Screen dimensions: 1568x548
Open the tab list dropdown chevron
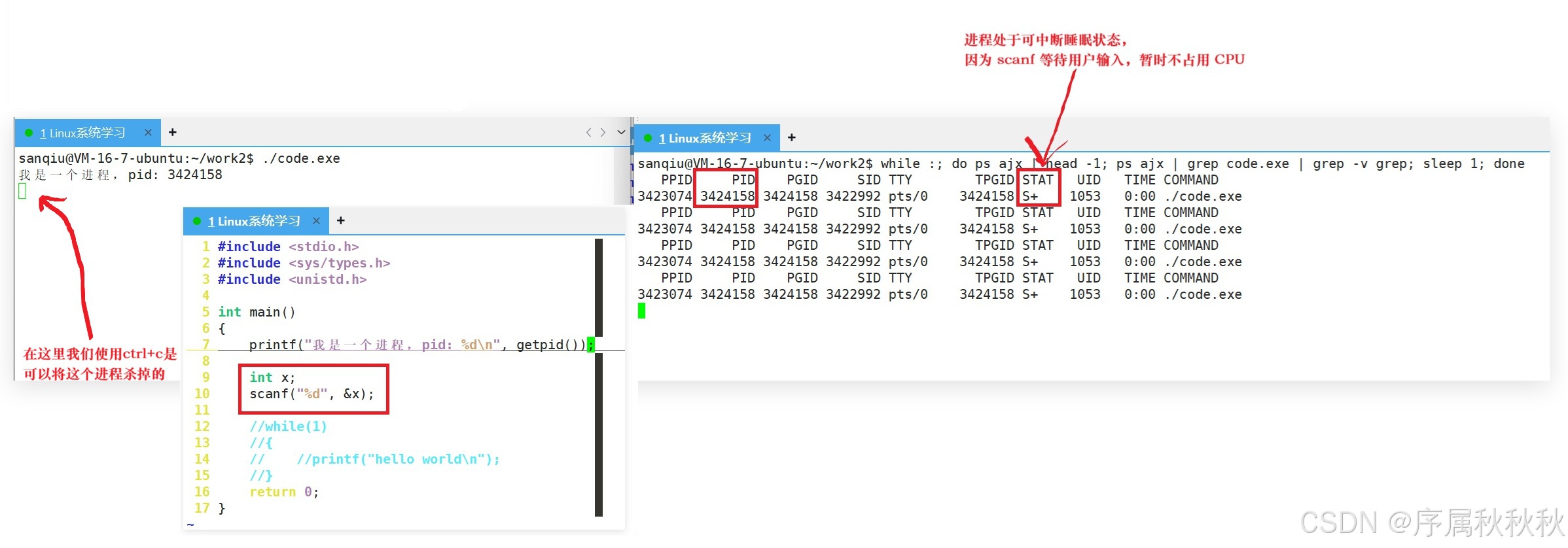click(621, 132)
